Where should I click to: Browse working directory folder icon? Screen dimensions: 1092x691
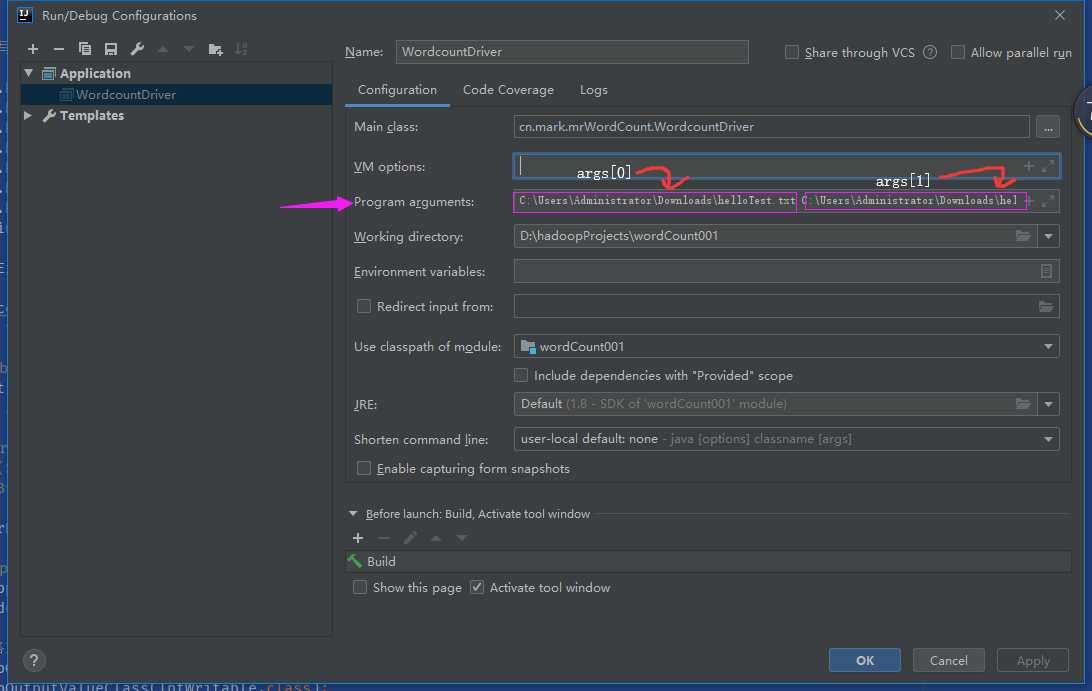point(1022,236)
